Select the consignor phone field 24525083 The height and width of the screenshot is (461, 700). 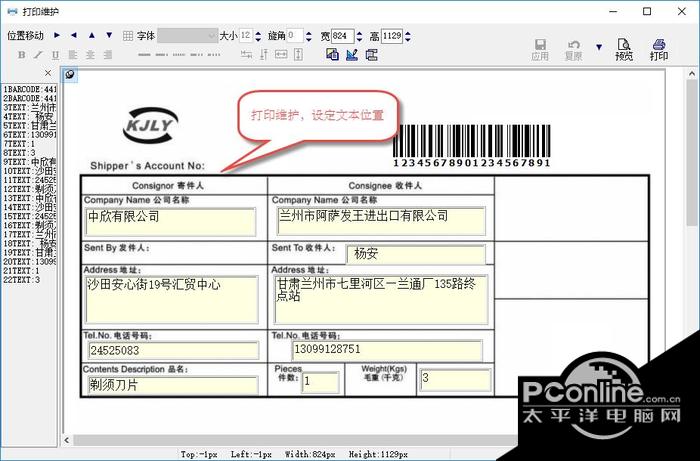[x=174, y=351]
